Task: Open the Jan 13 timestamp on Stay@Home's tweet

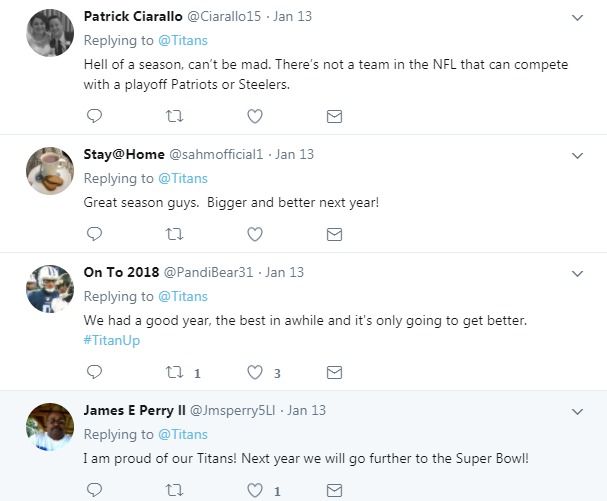Action: [x=294, y=154]
